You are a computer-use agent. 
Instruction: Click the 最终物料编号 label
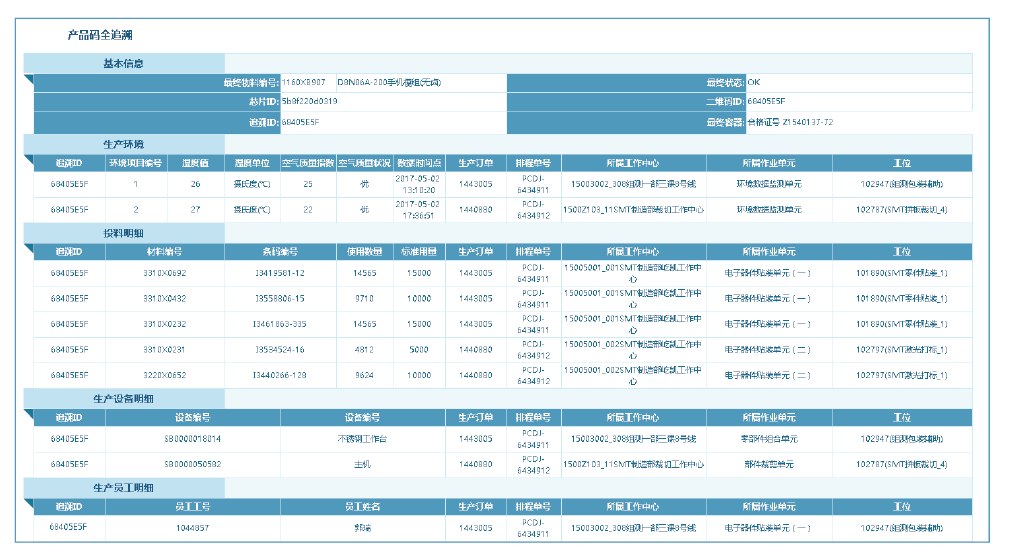coord(251,82)
